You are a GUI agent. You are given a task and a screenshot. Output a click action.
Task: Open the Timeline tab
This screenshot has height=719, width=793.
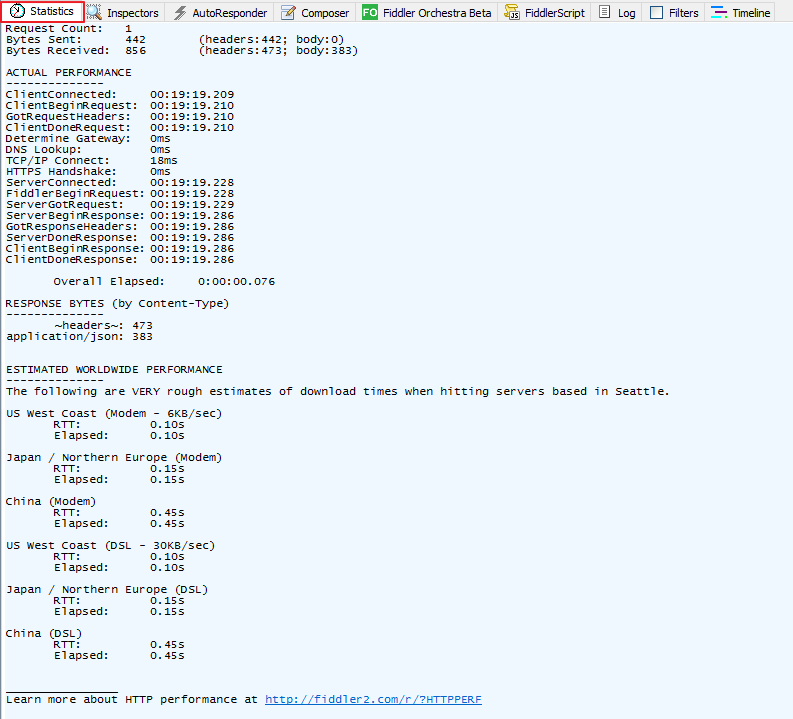click(751, 13)
